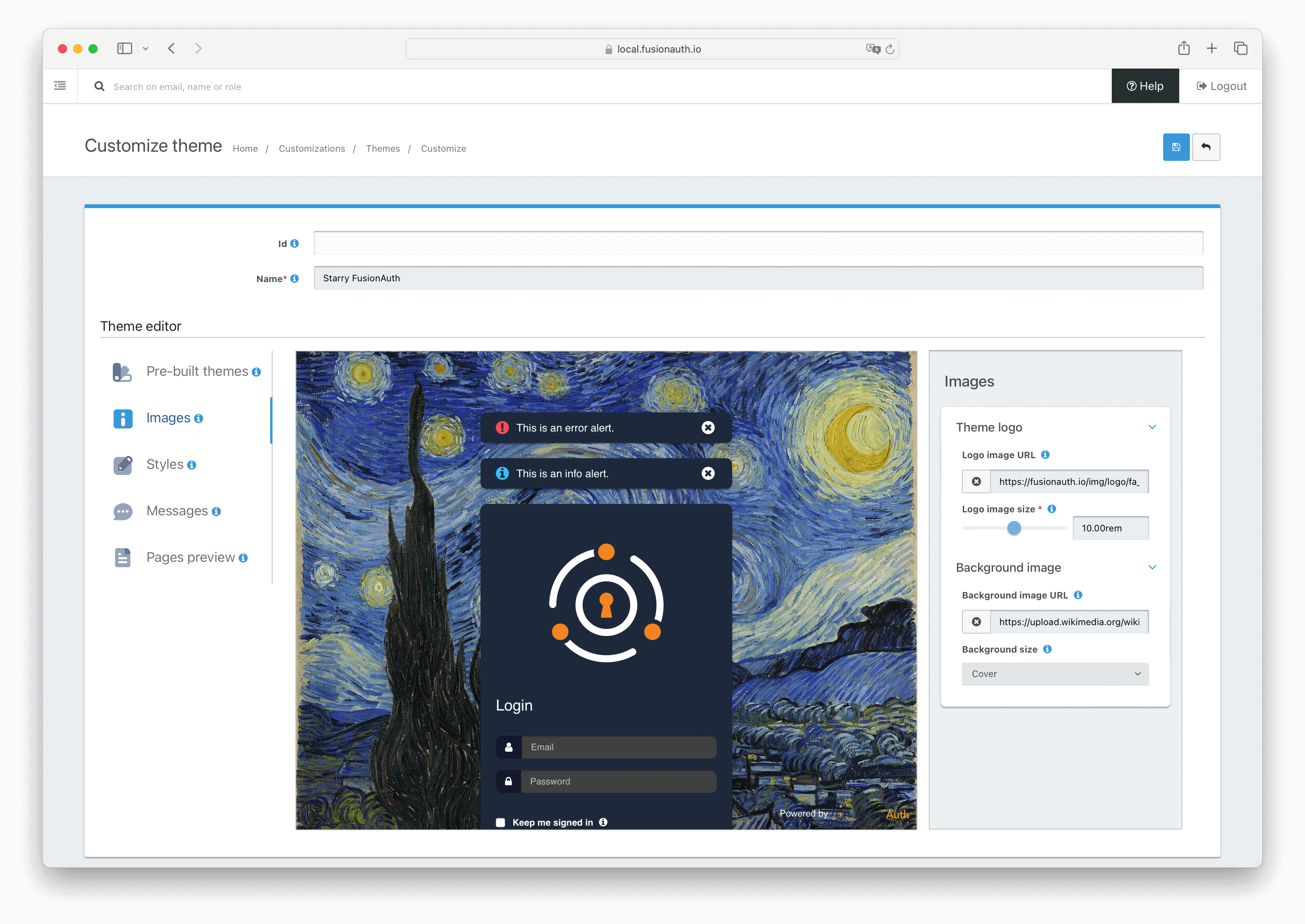Click the Safari reload page icon
This screenshot has width=1305, height=924.
coord(890,49)
